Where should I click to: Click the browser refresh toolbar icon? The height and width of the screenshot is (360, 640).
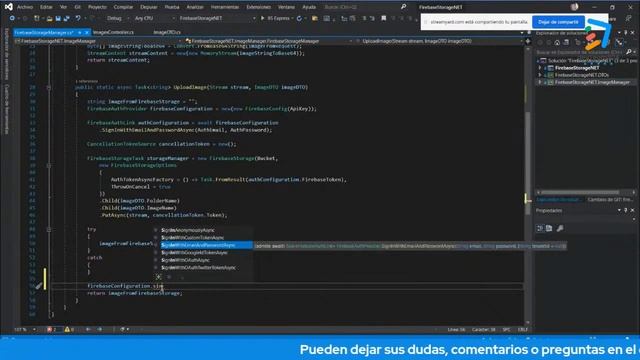coord(299,18)
